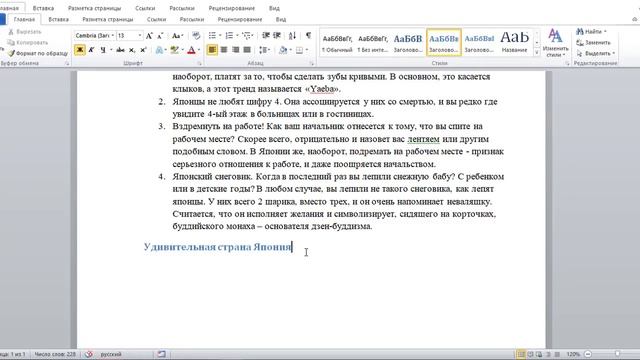Screen dimensions: 640x360
Task: Open Рассылки tab in lower tab row
Action: click(x=191, y=19)
